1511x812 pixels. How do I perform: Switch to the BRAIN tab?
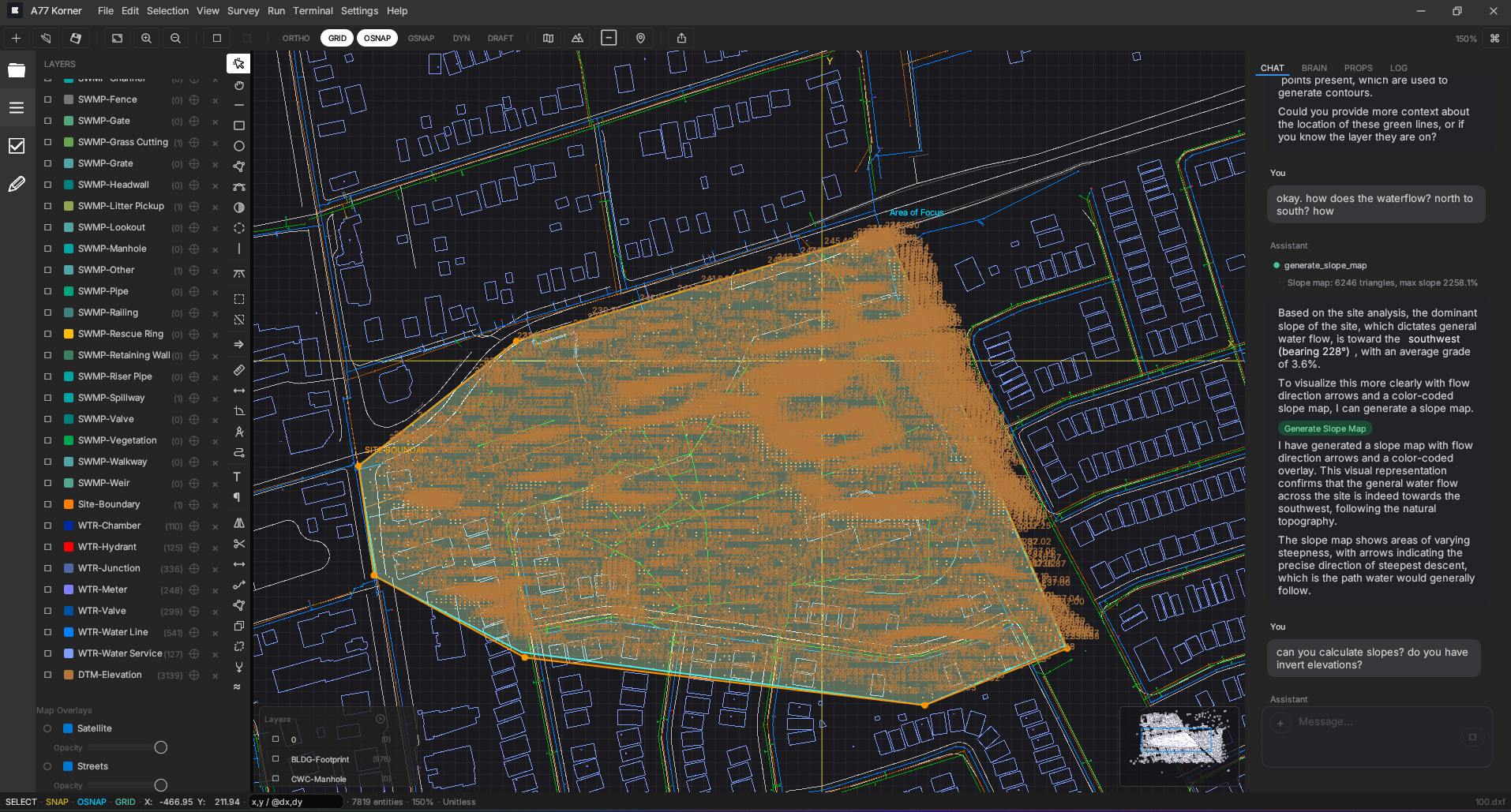pos(1314,68)
